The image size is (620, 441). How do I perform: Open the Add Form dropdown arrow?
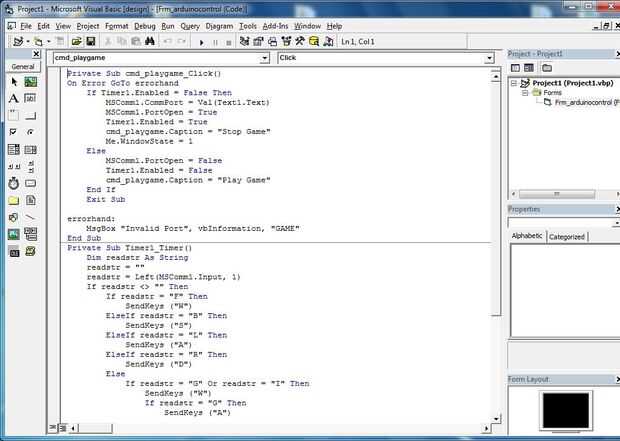coord(49,42)
